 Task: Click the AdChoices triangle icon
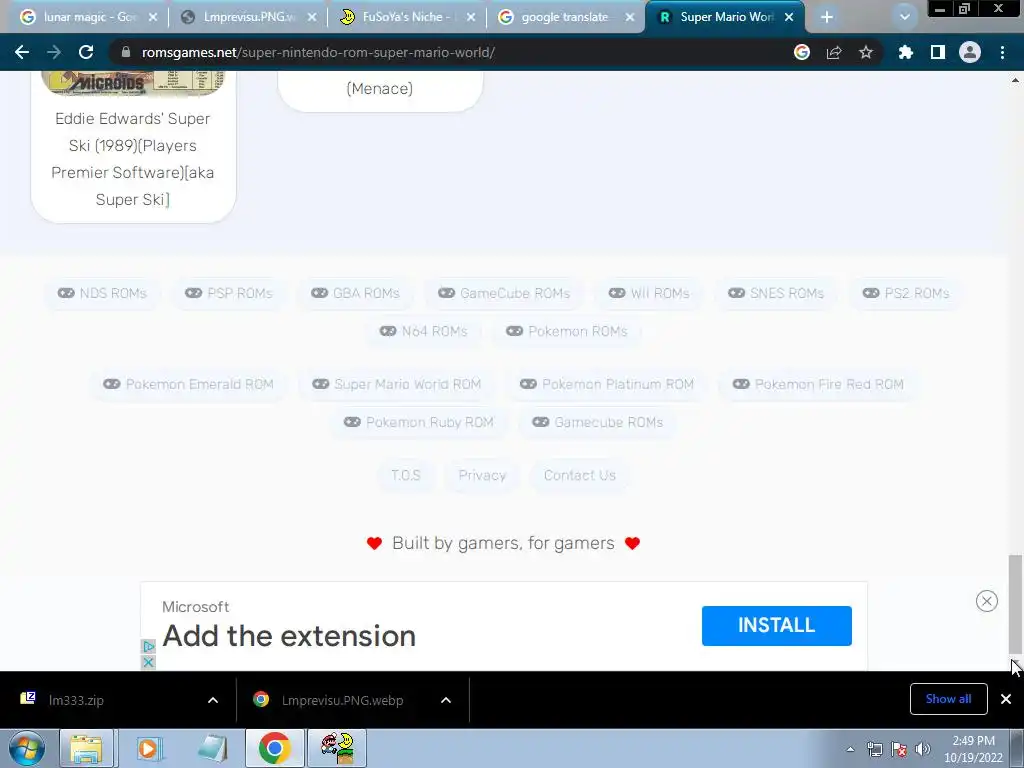148,647
